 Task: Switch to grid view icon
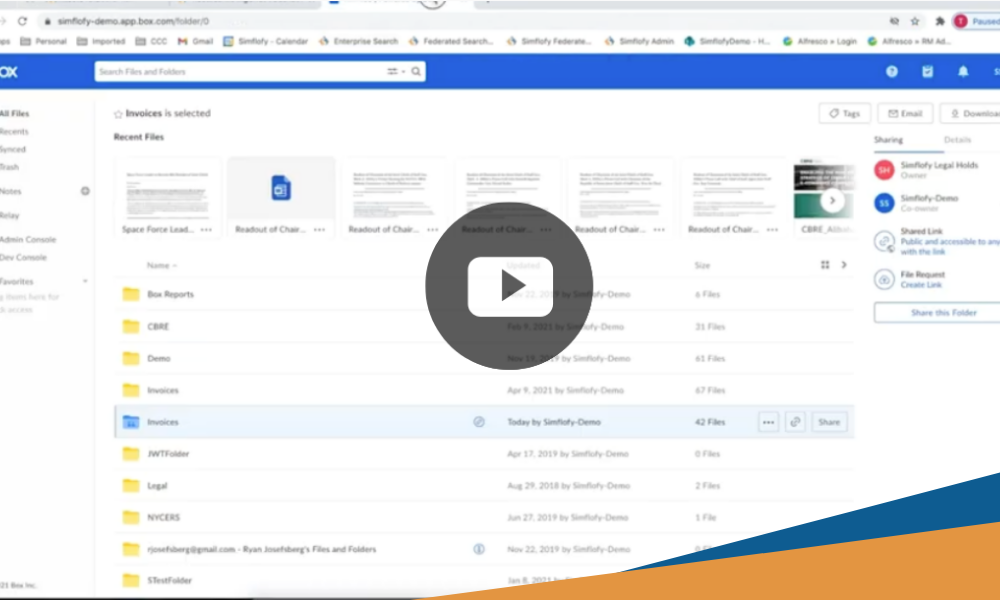[825, 265]
